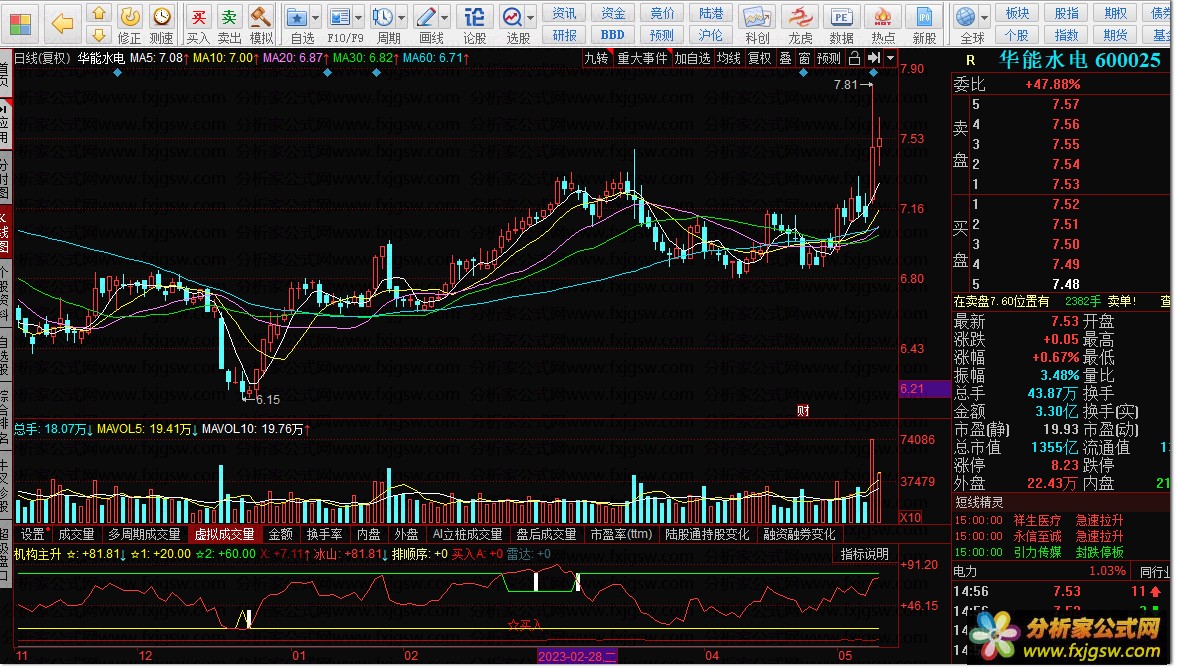This screenshot has height=668, width=1177.
Task: Click the 买入 buy icon
Action: pos(198,24)
